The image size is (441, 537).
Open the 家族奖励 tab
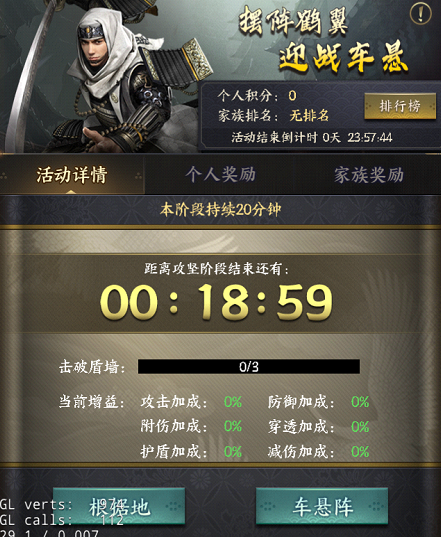coord(369,175)
